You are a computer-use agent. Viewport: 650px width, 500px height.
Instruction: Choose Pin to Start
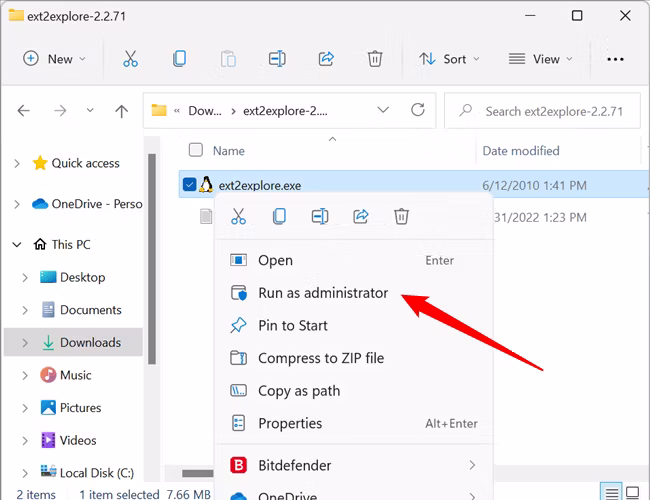point(354,325)
